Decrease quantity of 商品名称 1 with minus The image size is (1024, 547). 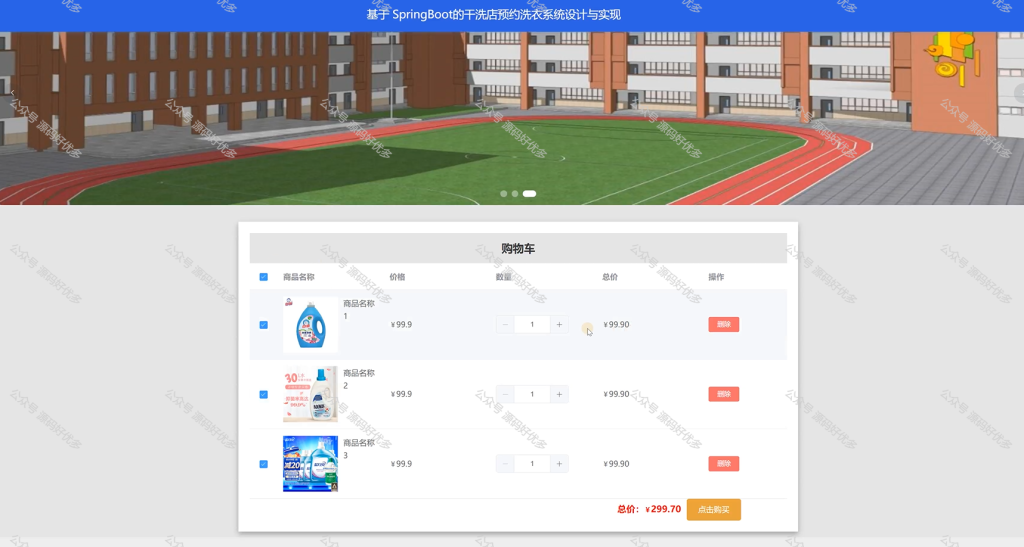(505, 324)
